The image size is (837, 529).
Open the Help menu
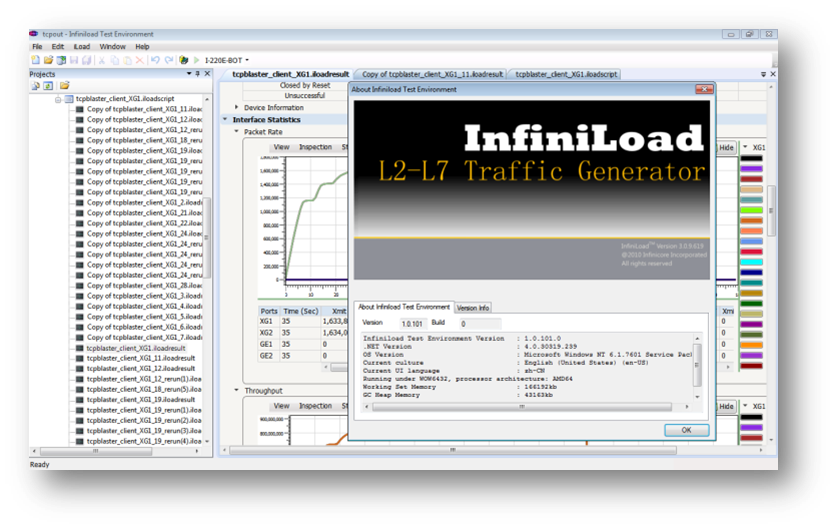142,47
